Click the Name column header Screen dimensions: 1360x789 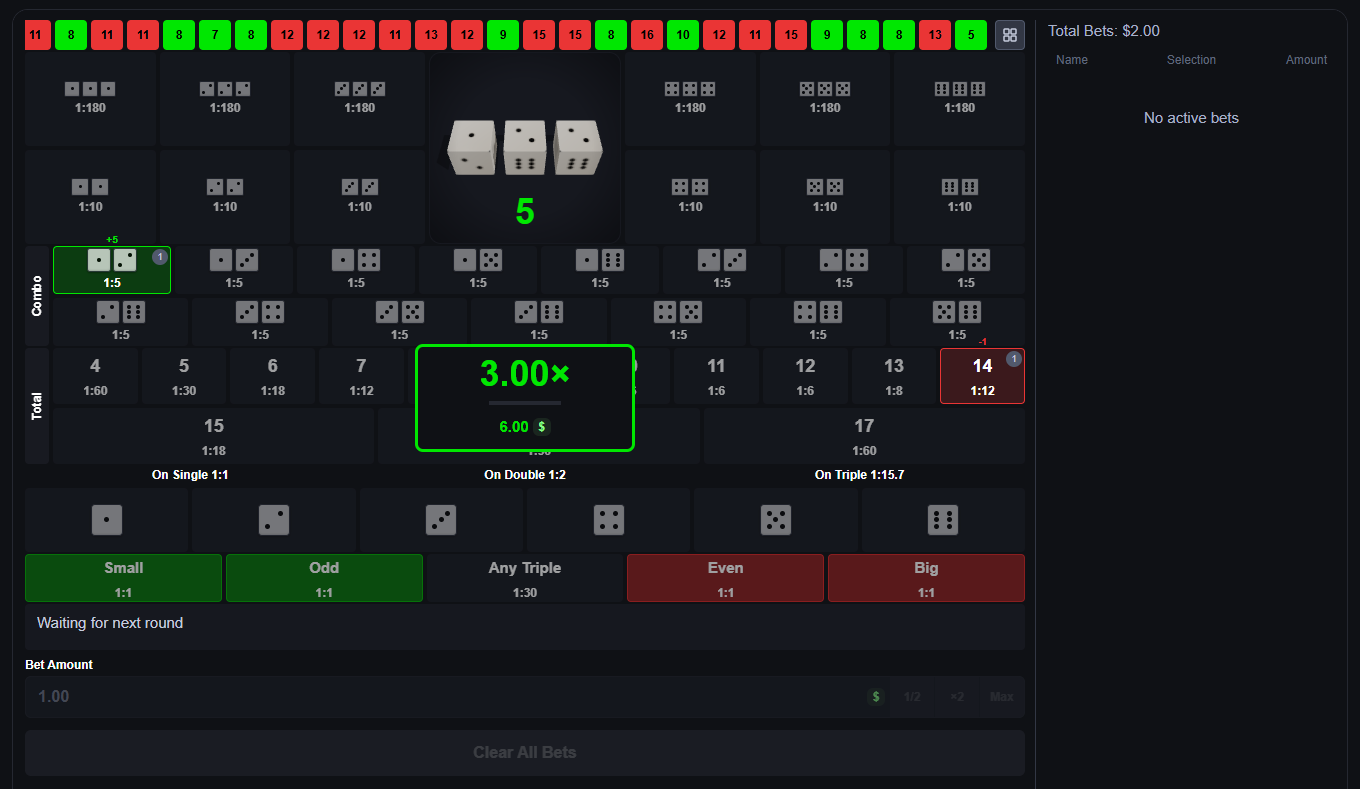coord(1072,60)
